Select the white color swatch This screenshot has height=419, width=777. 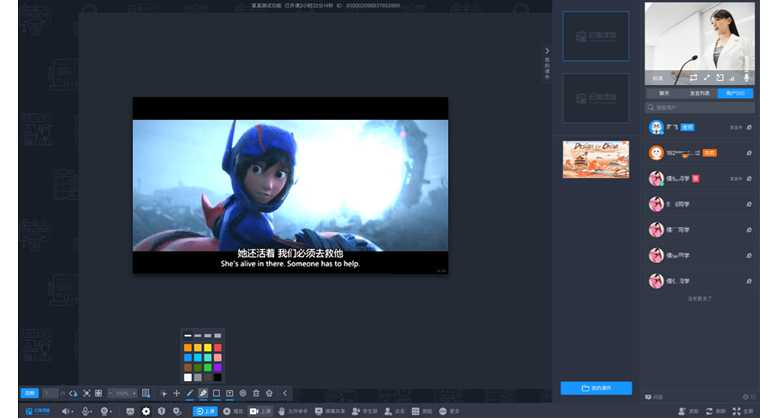[x=188, y=377]
